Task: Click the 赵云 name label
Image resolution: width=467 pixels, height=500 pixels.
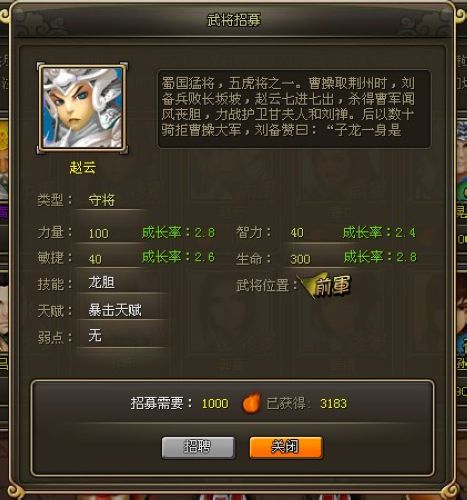Action: (x=83, y=167)
